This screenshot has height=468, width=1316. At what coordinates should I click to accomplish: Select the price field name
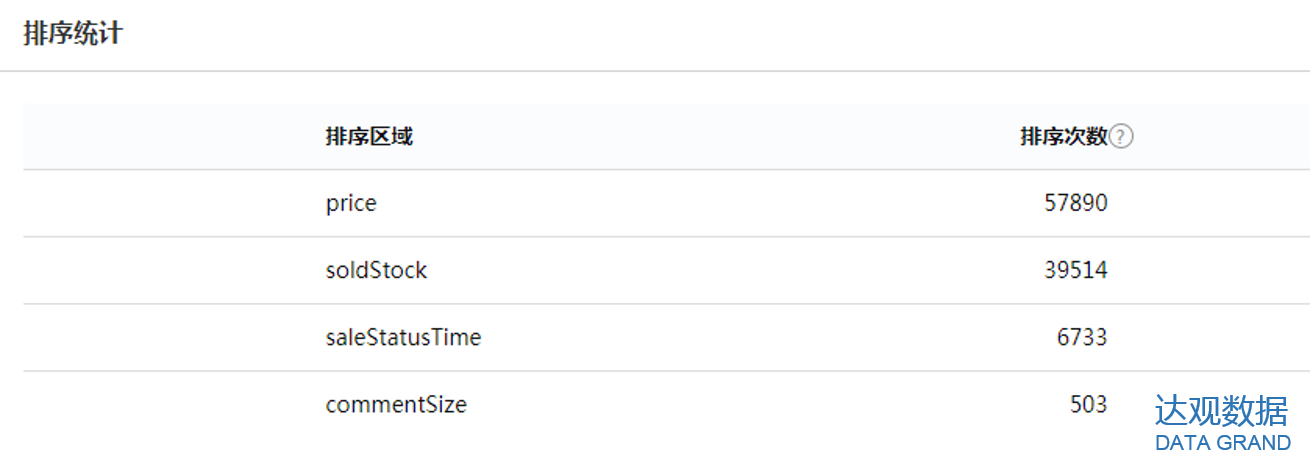click(x=351, y=204)
